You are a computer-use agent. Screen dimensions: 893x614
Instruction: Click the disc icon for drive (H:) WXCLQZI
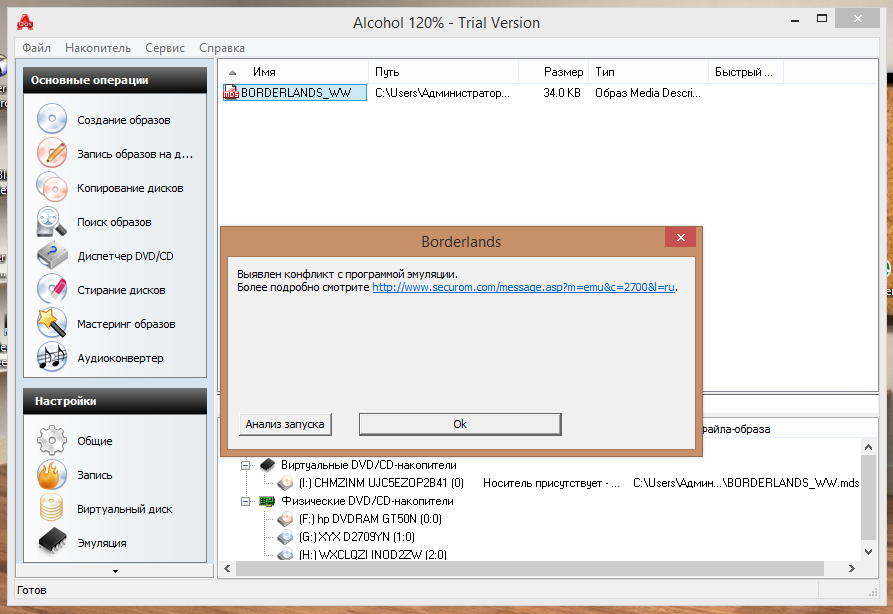[285, 554]
